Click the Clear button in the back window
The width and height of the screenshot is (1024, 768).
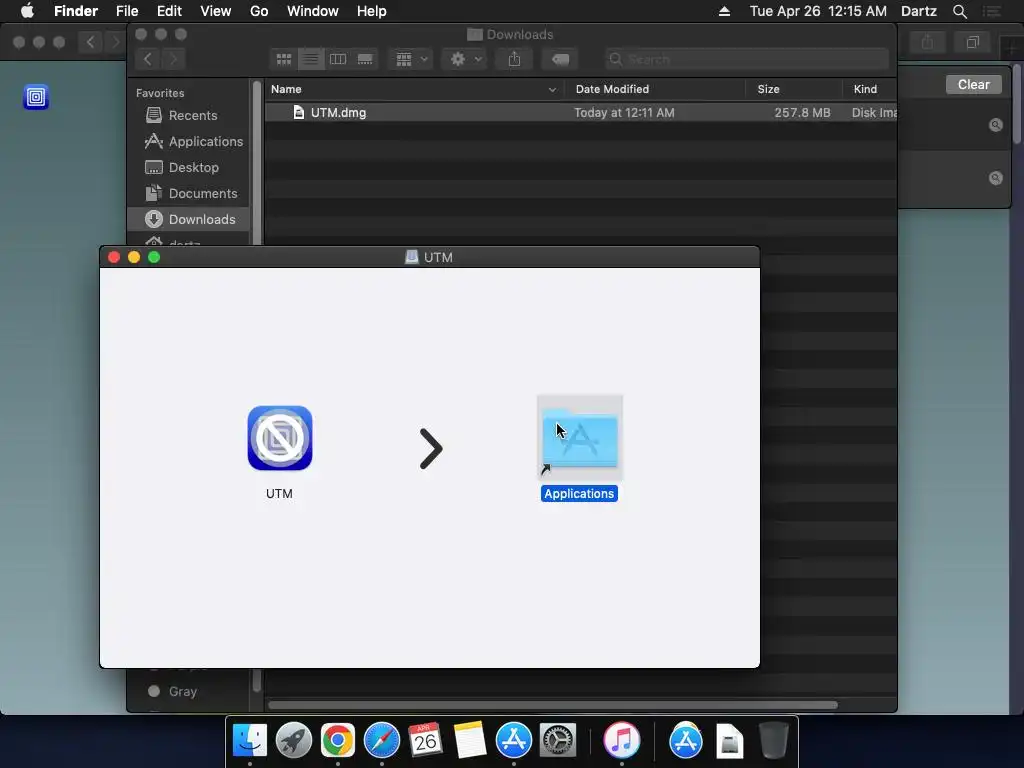pos(973,85)
